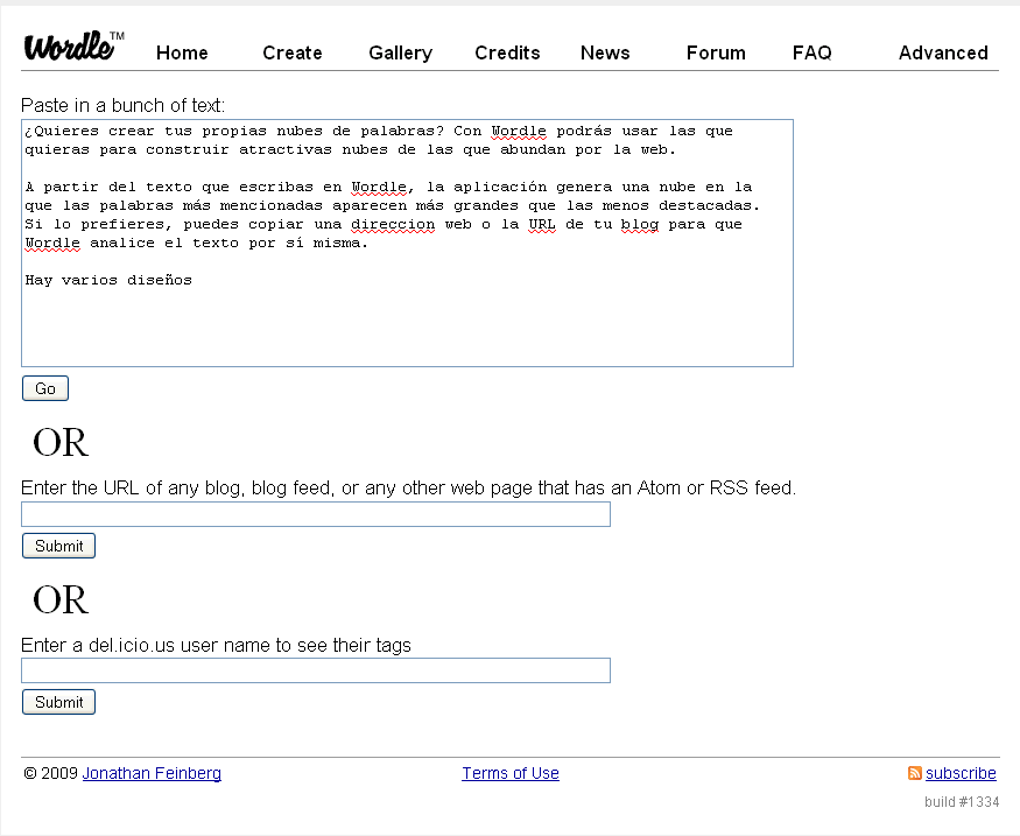The height and width of the screenshot is (836, 1020).
Task: Open the Terms of Use link
Action: (x=511, y=773)
